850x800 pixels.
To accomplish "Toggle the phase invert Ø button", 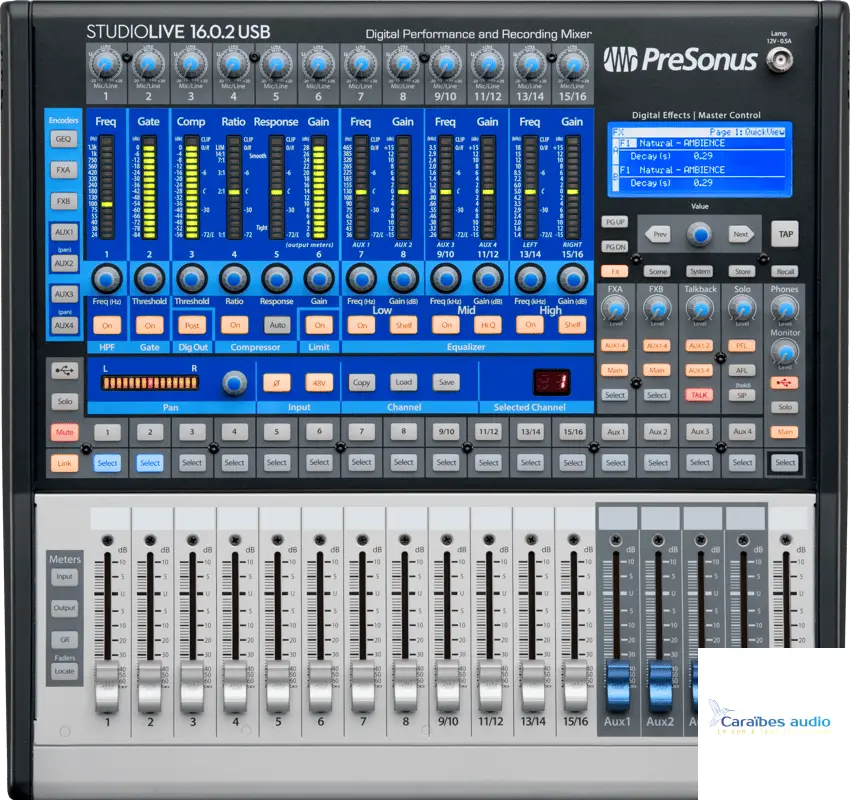I will 276,383.
